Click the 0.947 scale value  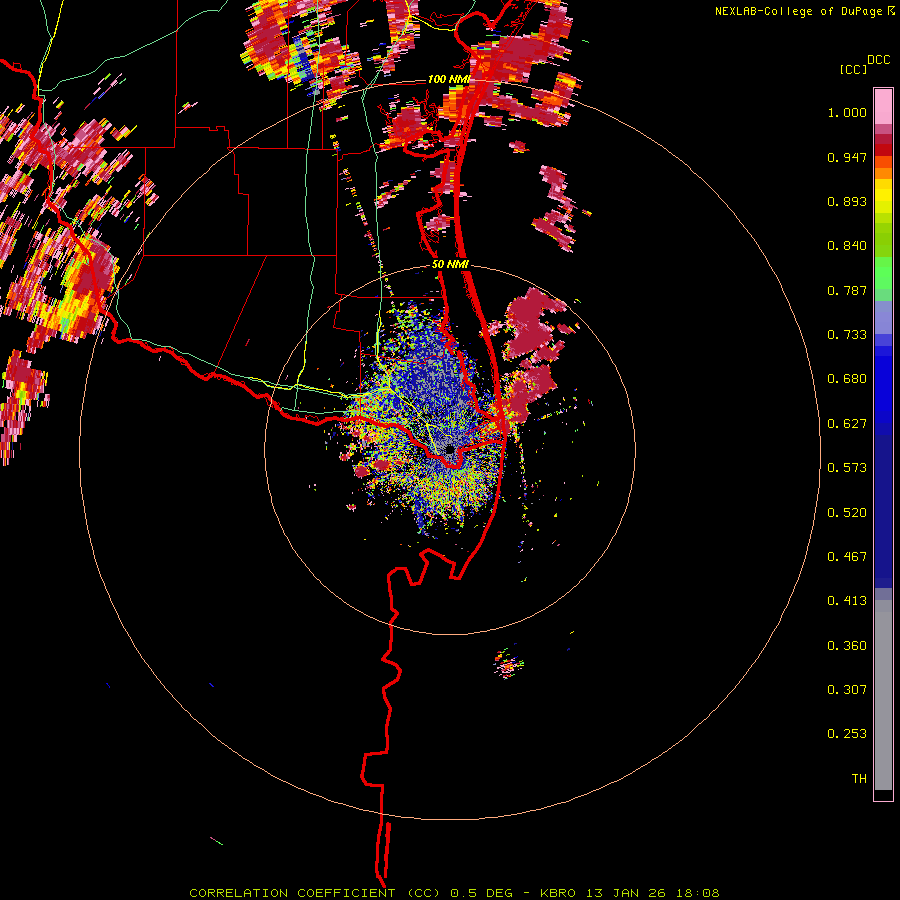847,157
